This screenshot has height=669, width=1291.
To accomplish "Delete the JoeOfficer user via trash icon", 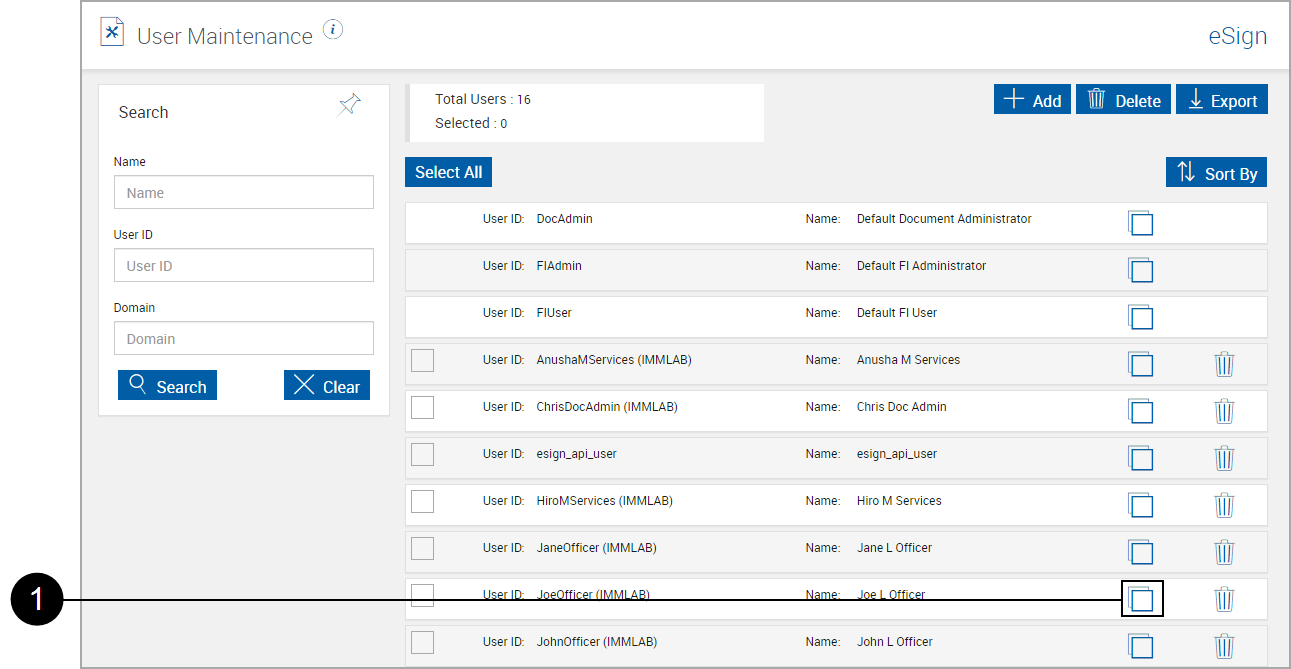I will point(1224,599).
